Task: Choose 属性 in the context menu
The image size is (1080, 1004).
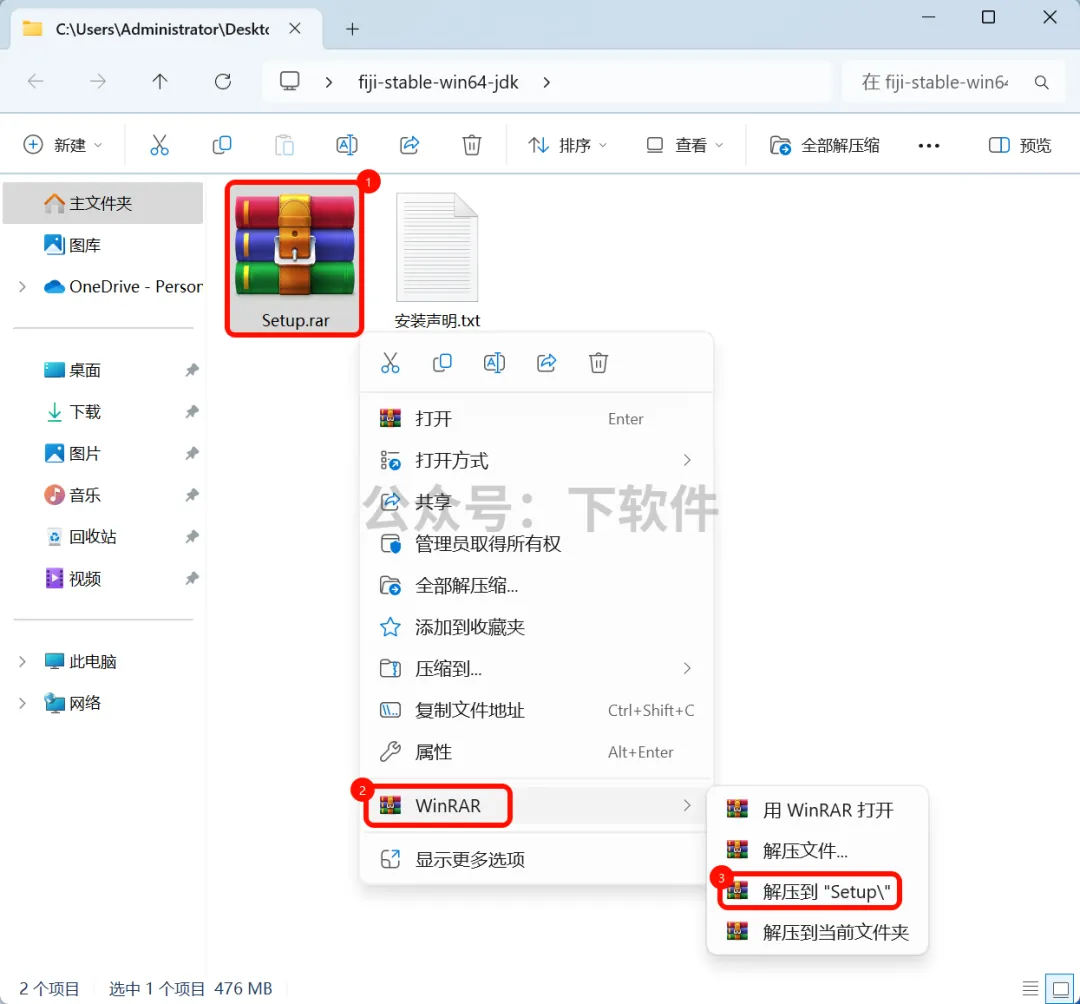Action: click(x=537, y=752)
